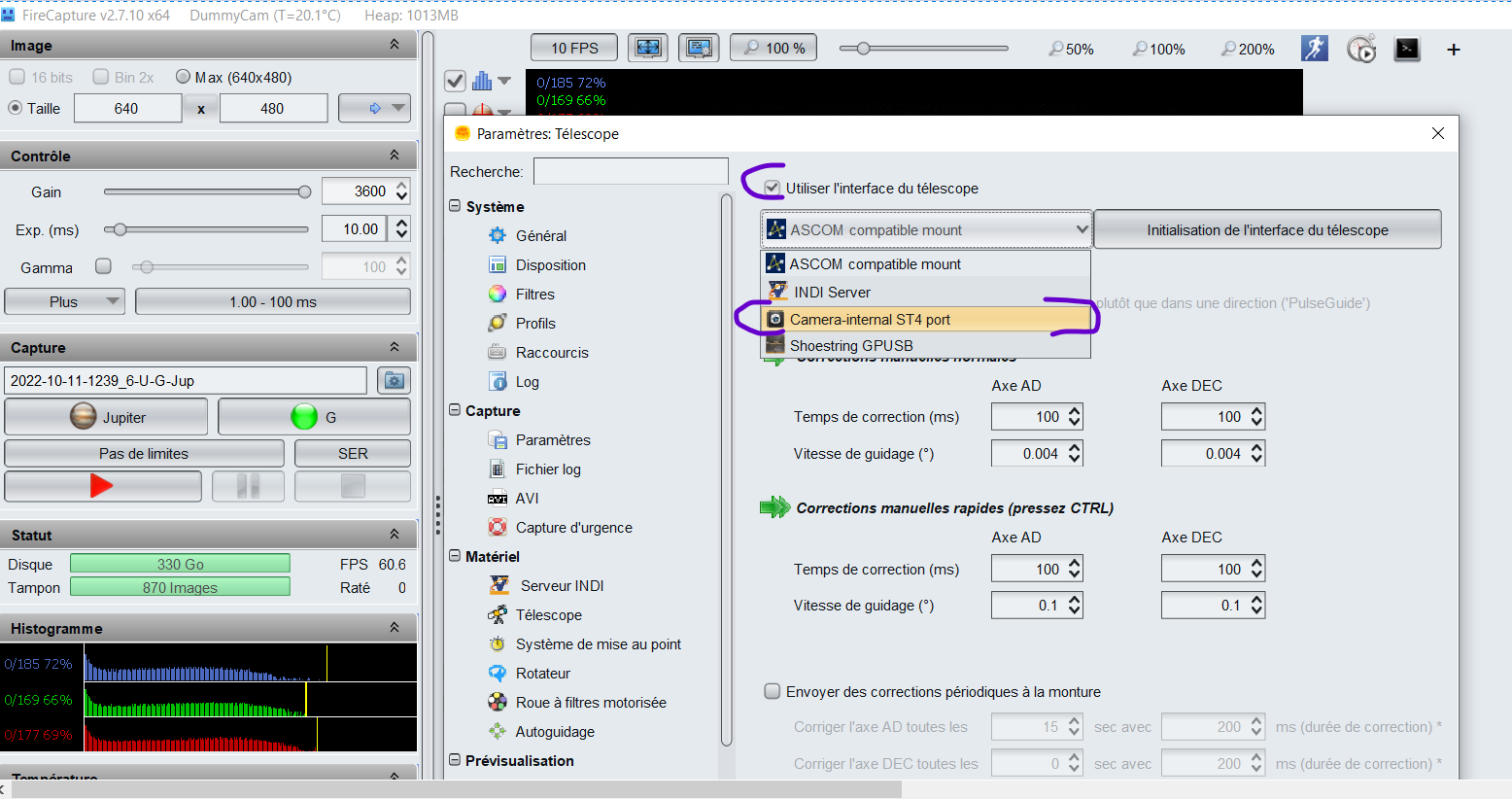The image size is (1512, 799).
Task: Click the plus icon in top toolbar
Action: [1454, 50]
